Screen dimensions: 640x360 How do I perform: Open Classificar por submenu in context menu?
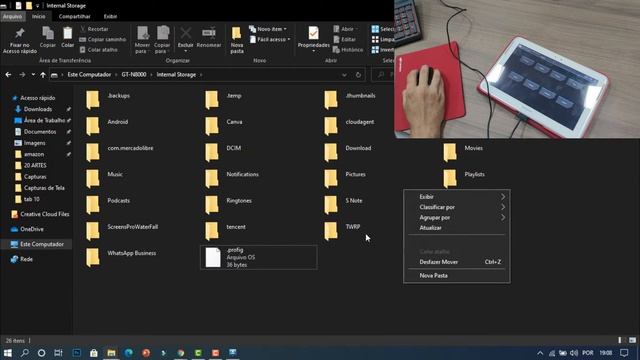point(456,207)
